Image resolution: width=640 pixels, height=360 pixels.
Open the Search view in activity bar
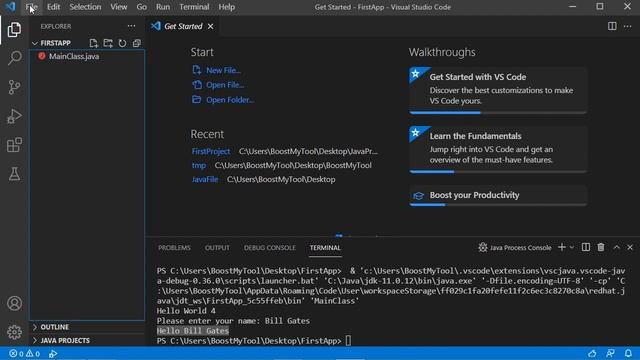coord(14,58)
